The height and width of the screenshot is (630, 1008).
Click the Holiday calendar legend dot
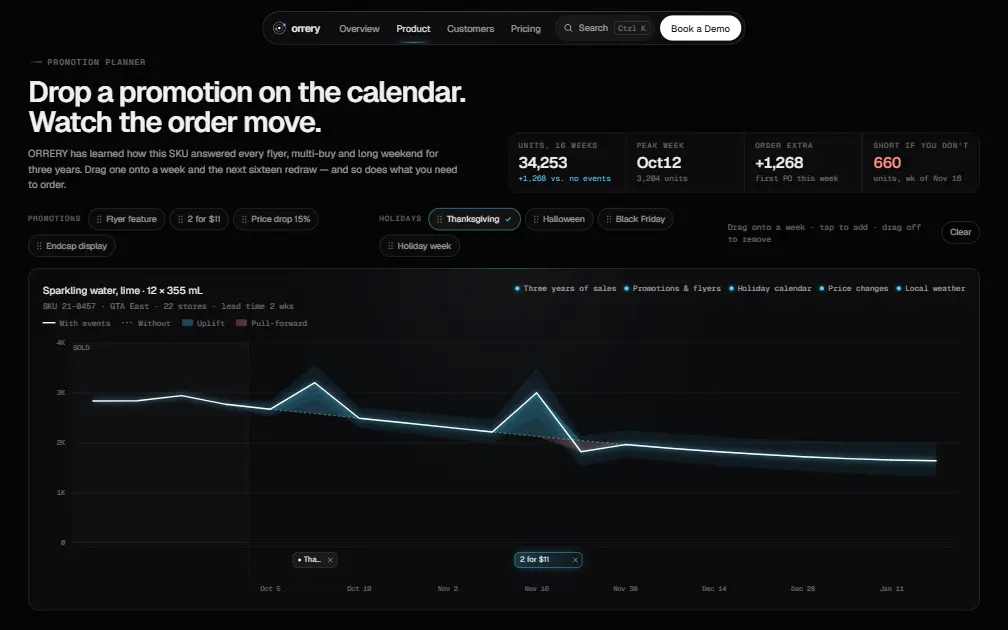click(x=732, y=289)
